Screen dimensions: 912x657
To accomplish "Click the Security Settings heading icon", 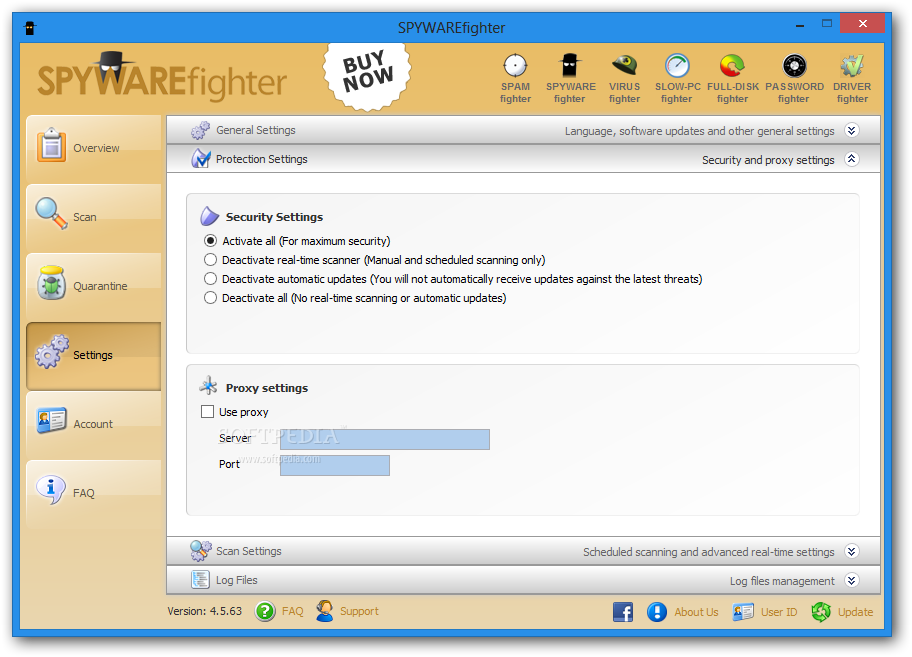I will [x=209, y=216].
